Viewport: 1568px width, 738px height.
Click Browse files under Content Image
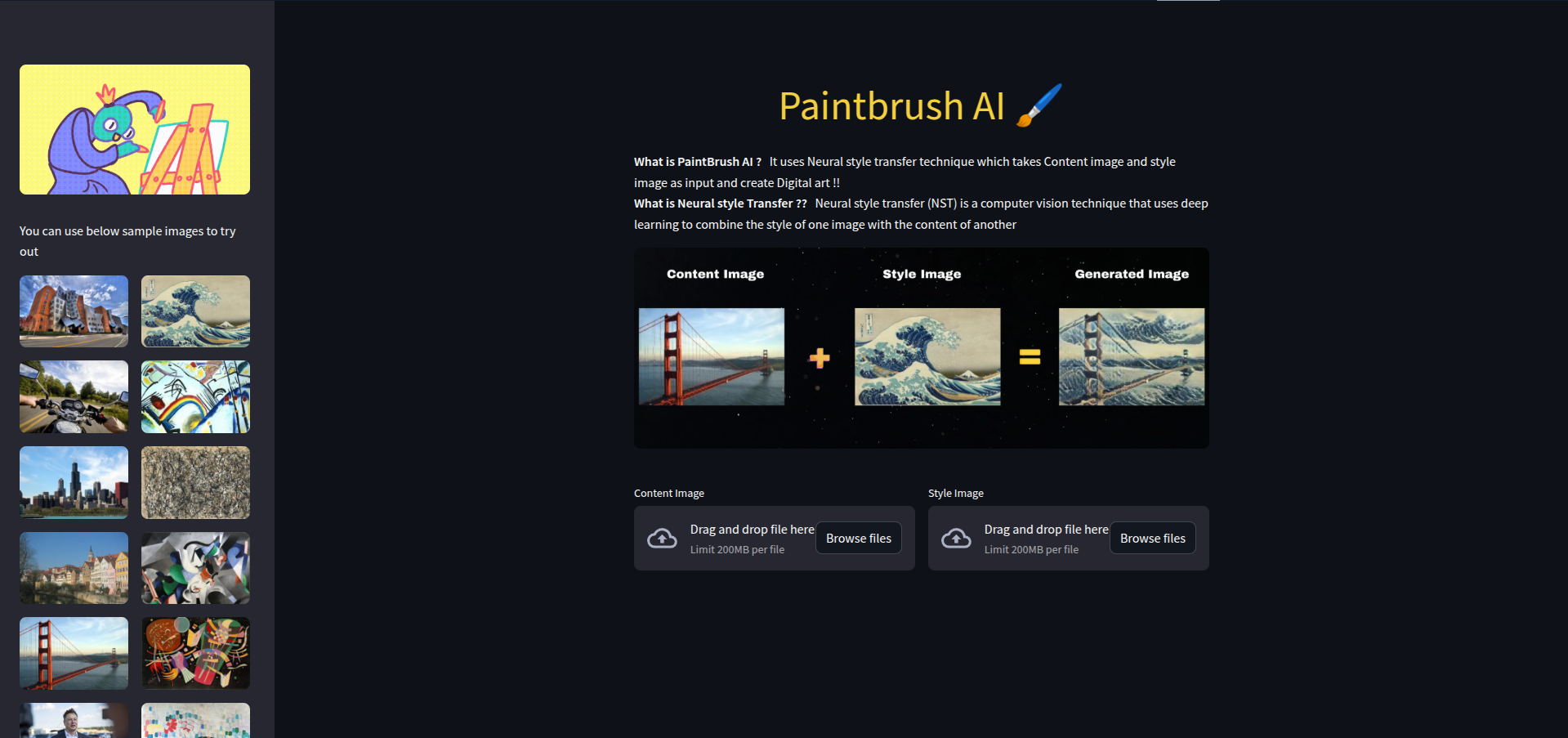click(859, 538)
